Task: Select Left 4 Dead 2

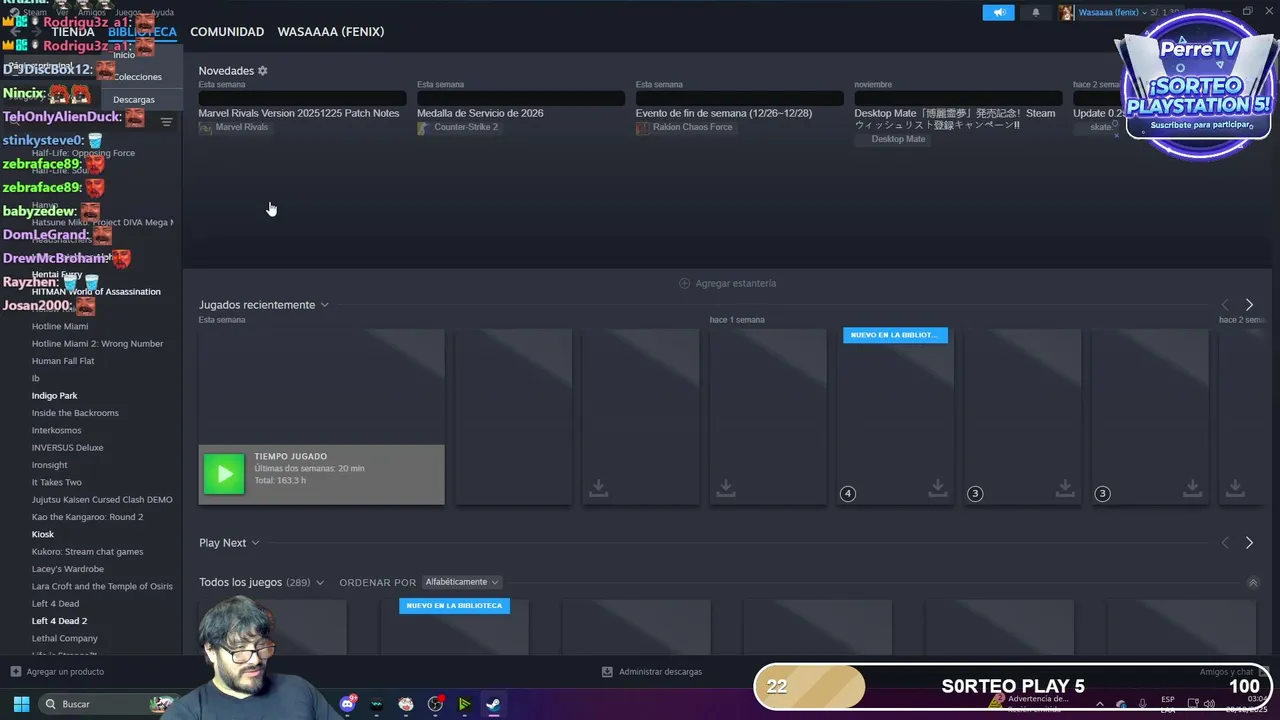Action: tap(59, 621)
